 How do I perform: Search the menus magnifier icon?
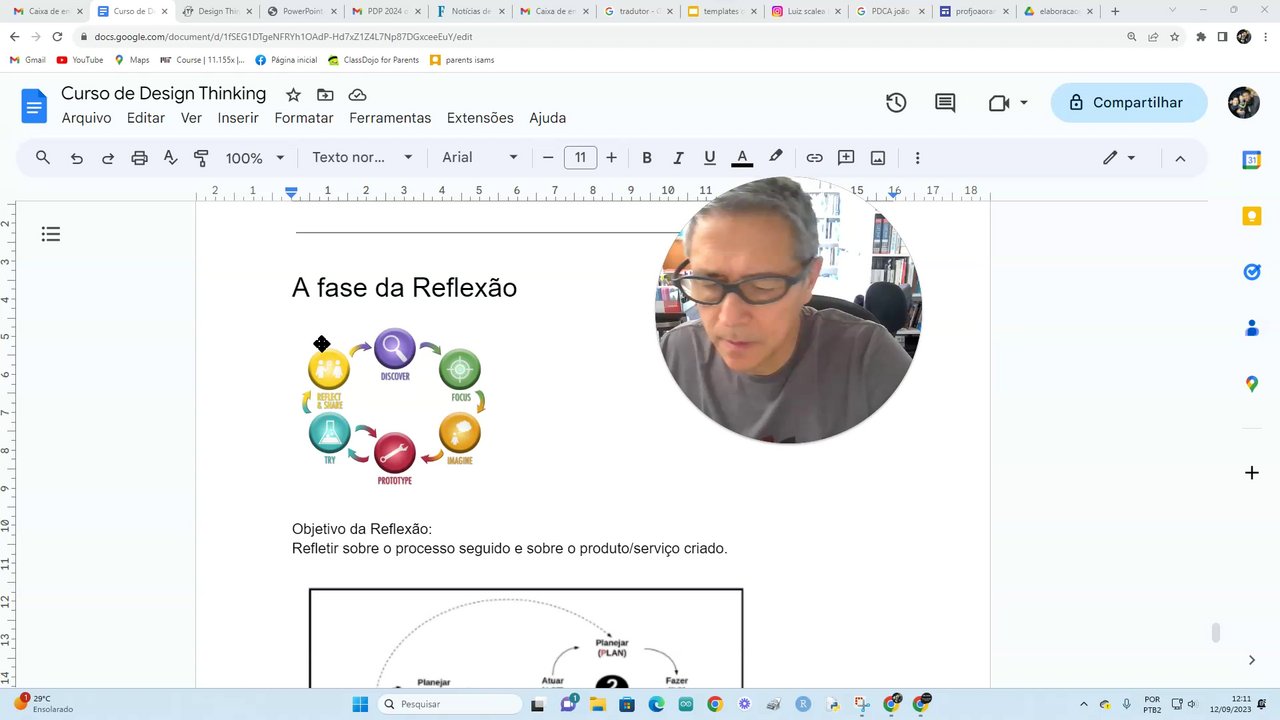pyautogui.click(x=43, y=158)
